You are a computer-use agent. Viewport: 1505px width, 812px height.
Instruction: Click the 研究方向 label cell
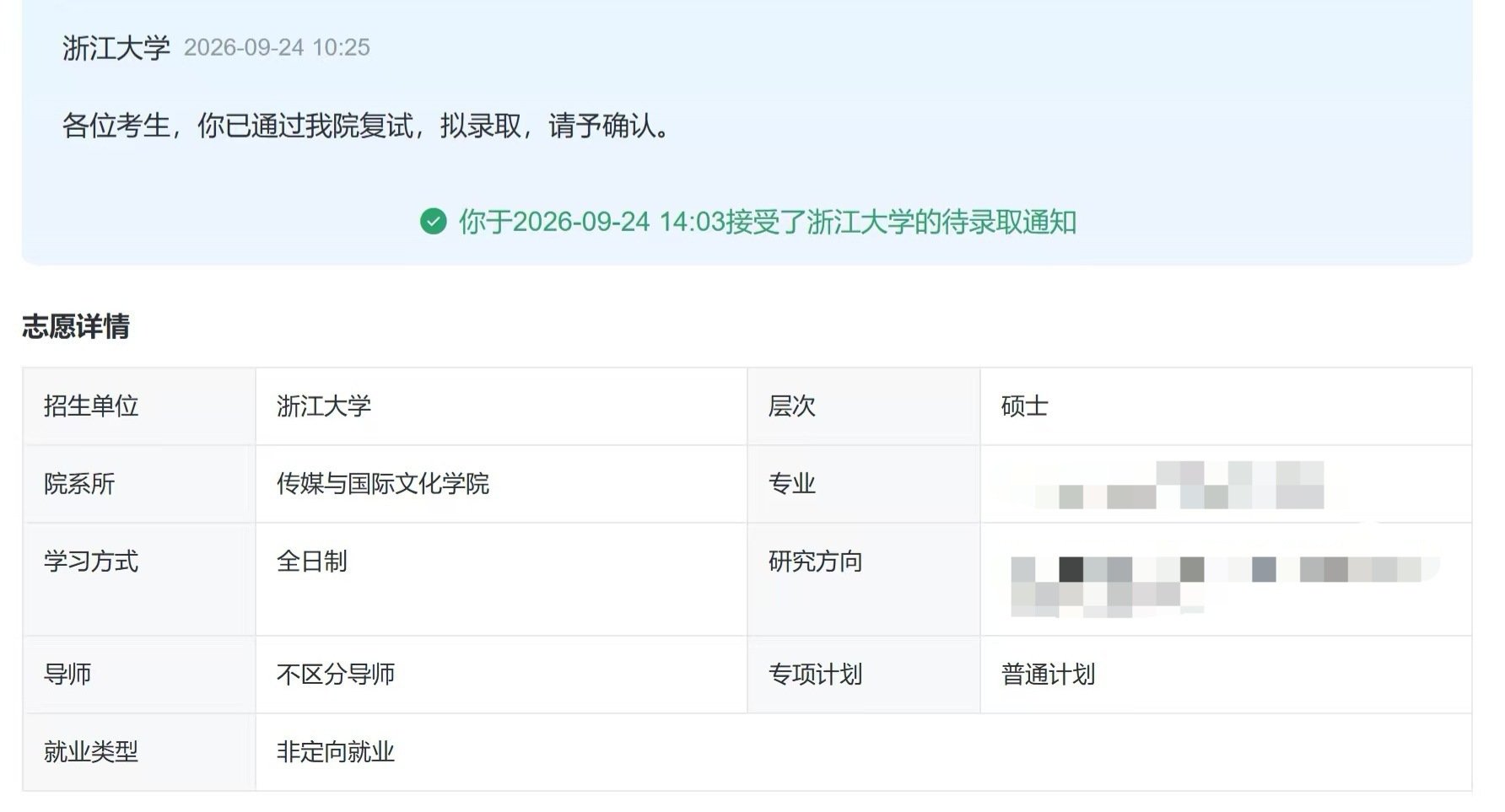(864, 579)
